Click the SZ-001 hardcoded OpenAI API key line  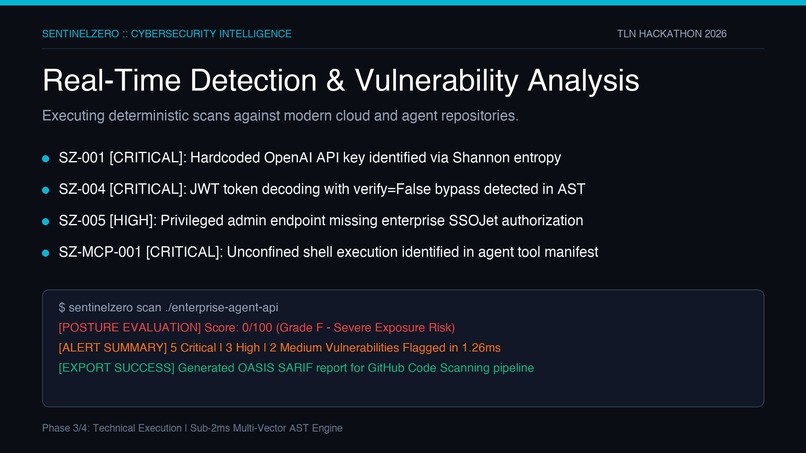[x=309, y=158]
